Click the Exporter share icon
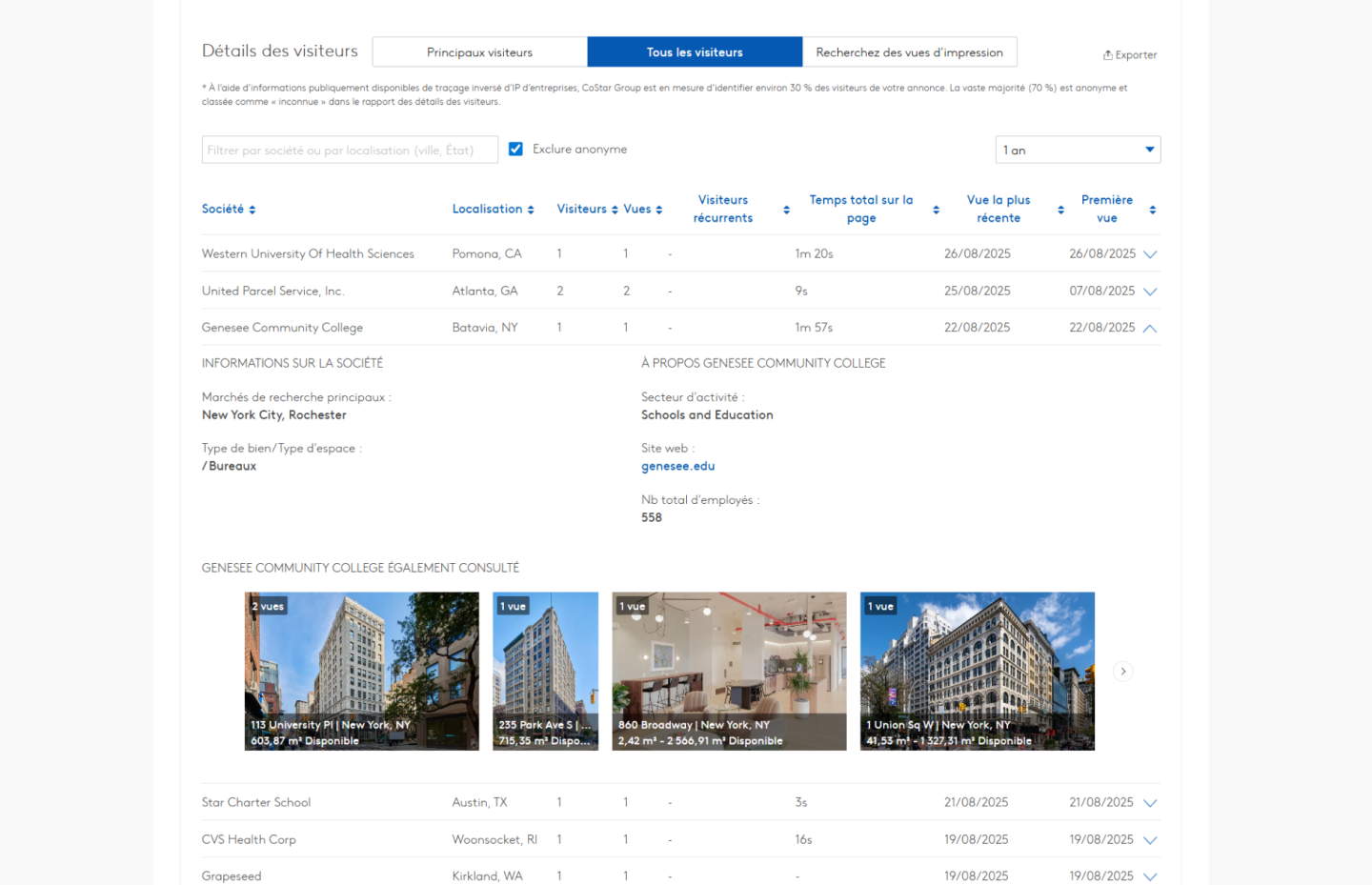The height and width of the screenshot is (885, 1372). (x=1108, y=55)
